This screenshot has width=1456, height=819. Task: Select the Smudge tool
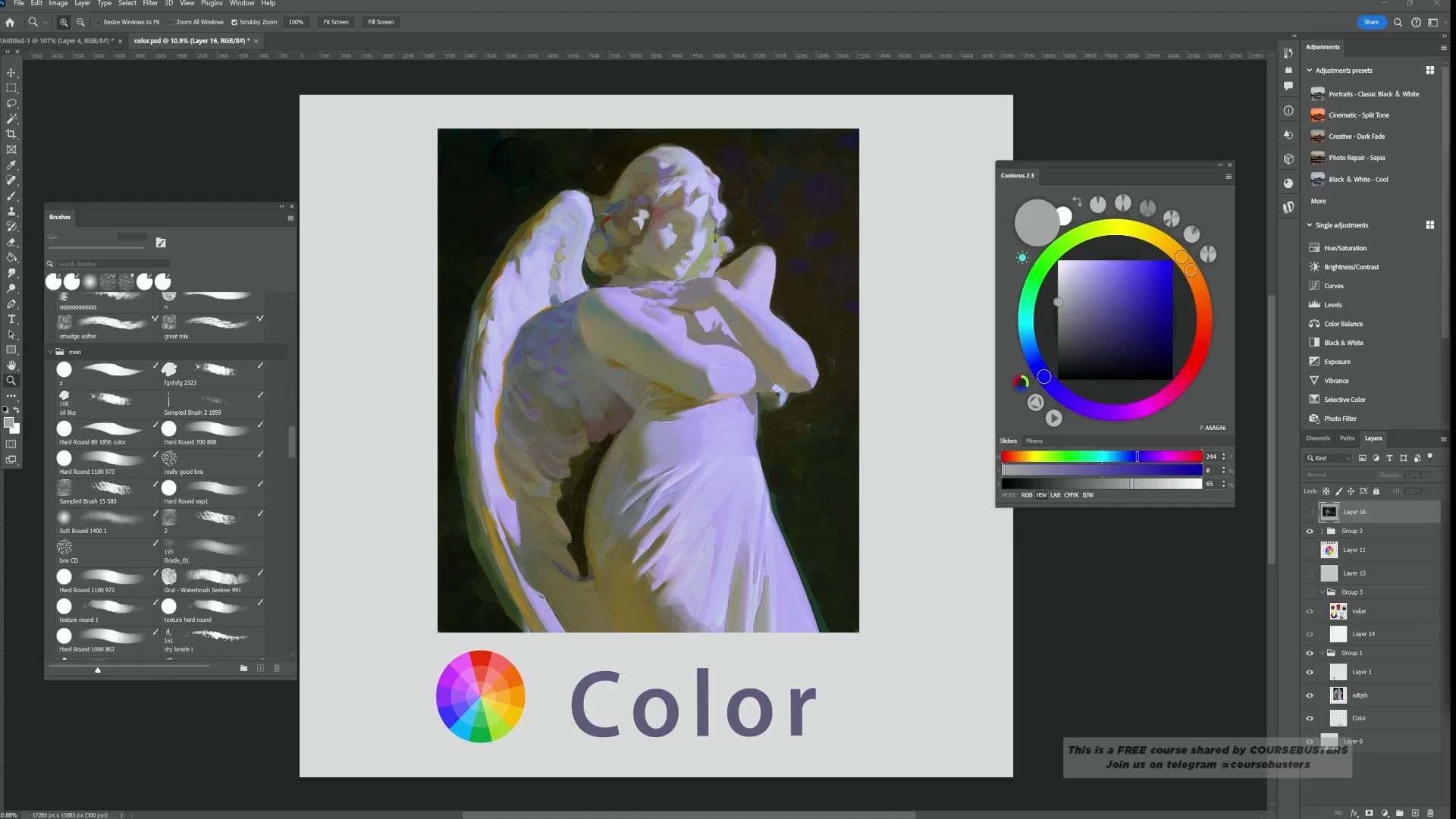coord(11,273)
